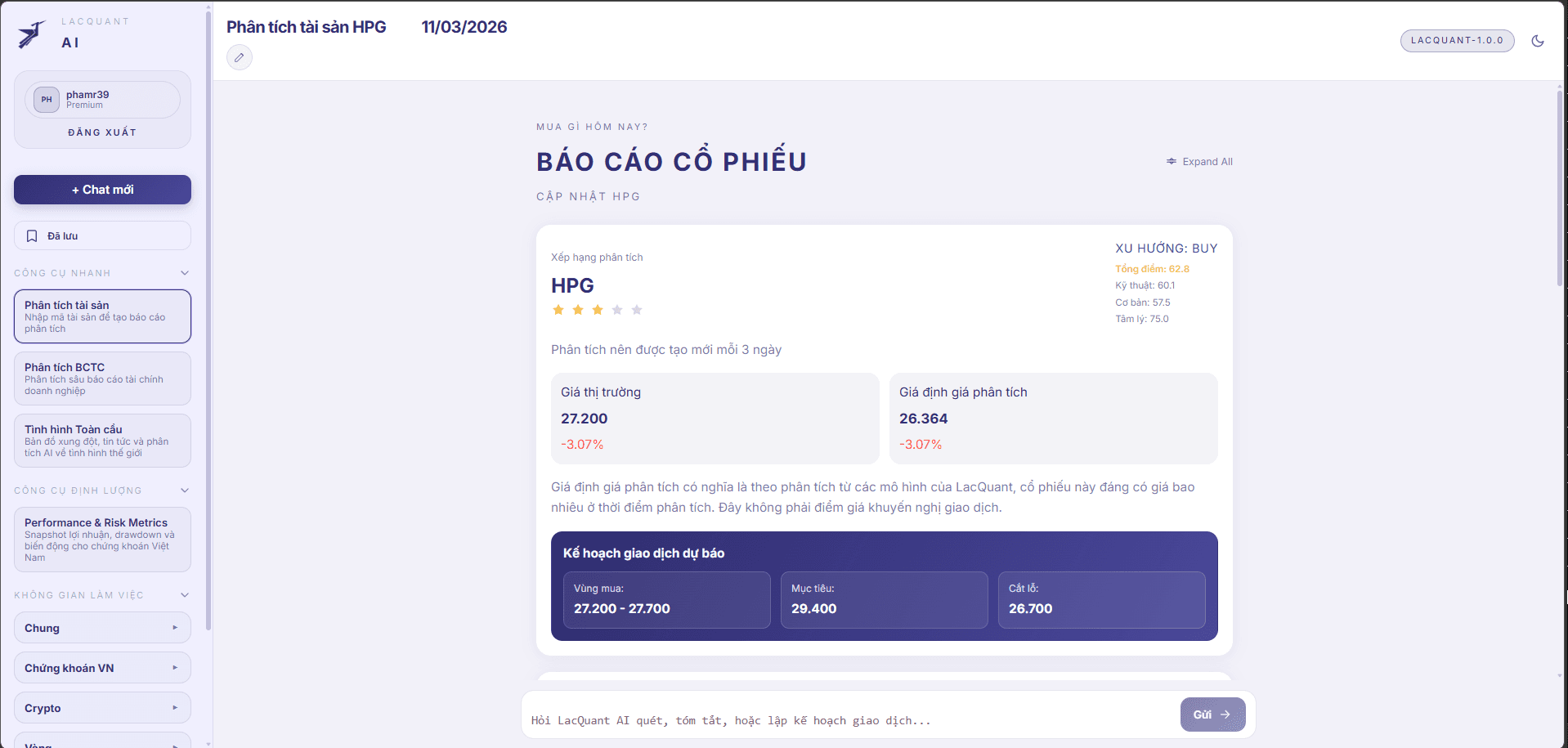Open the edit pencil icon under chat title
The width and height of the screenshot is (1568, 748).
[x=239, y=57]
